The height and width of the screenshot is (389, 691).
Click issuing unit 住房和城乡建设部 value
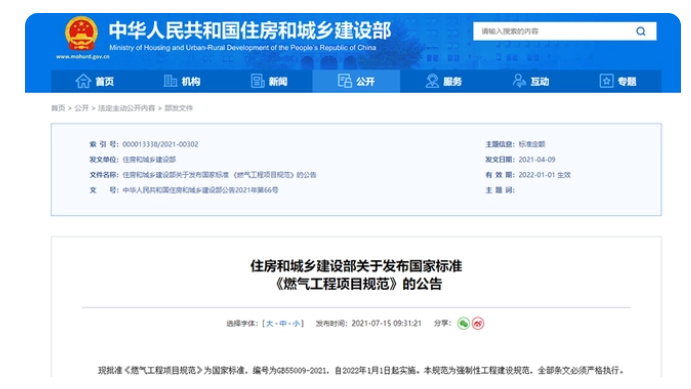149,159
